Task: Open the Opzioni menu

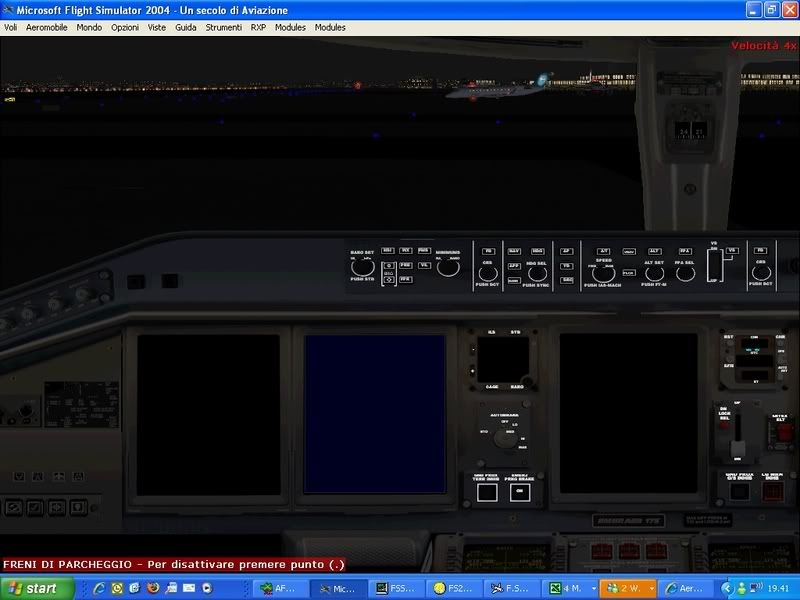Action: coord(125,28)
